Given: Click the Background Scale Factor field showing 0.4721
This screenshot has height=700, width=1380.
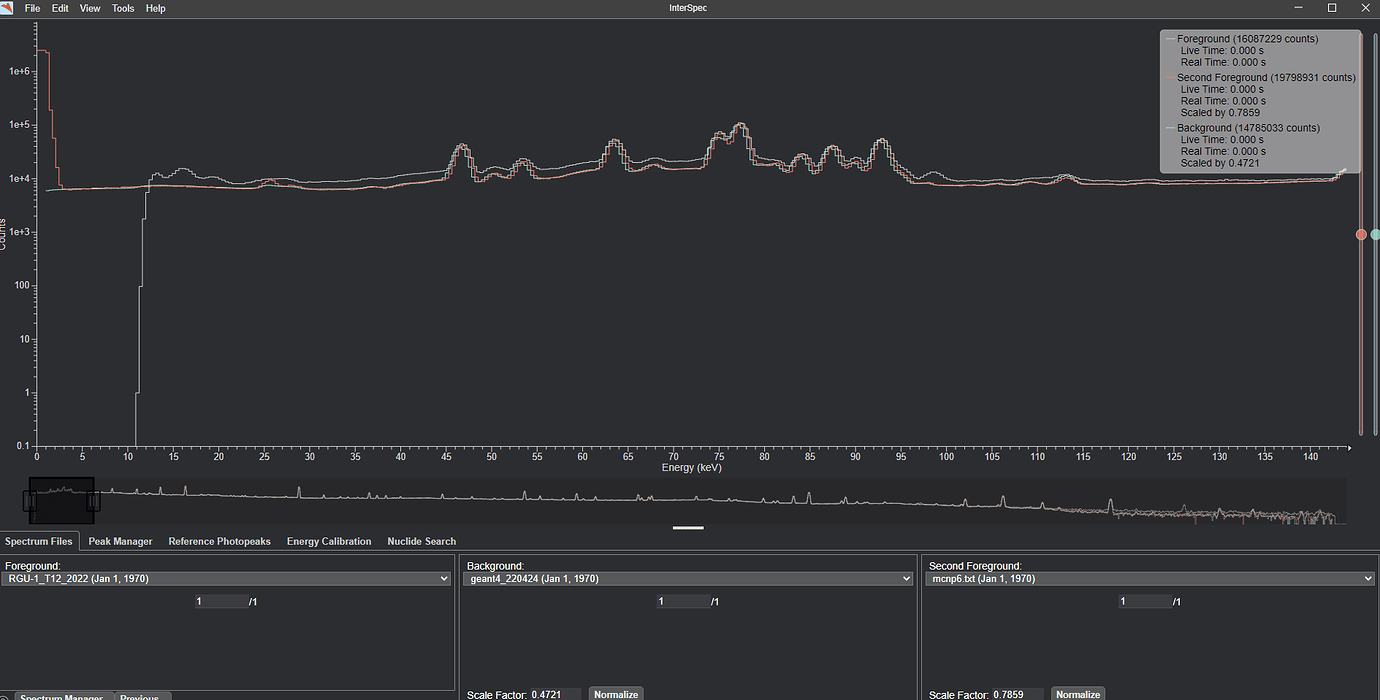Looking at the screenshot, I should pyautogui.click(x=555, y=694).
